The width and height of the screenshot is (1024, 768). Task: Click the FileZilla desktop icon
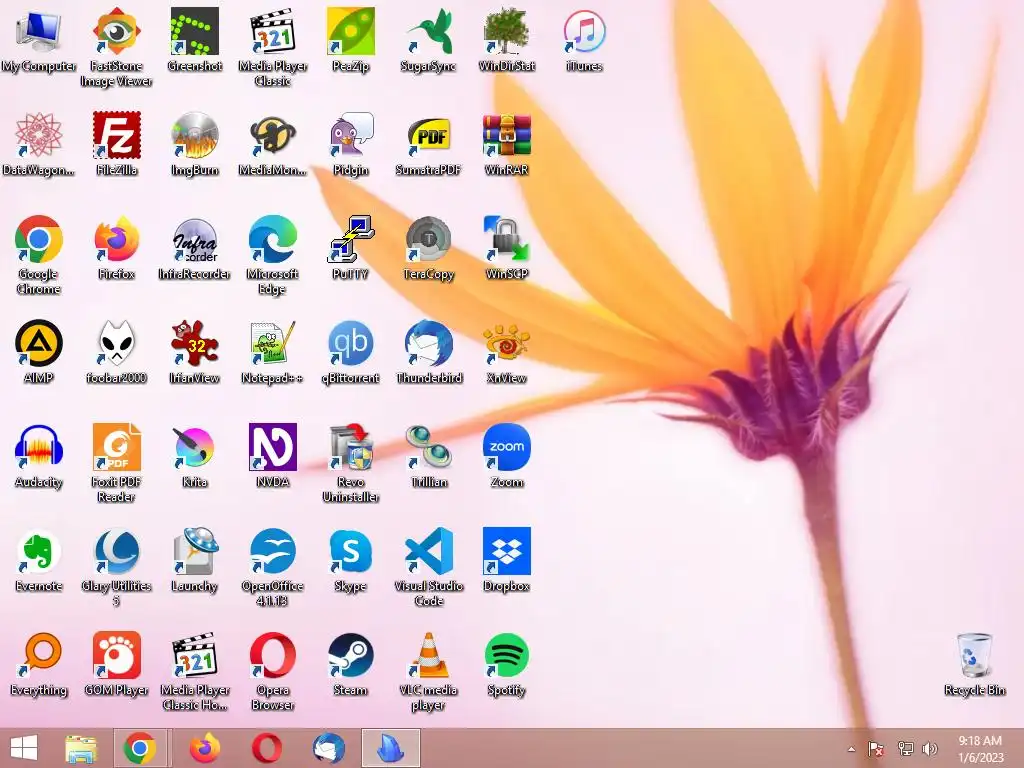tap(116, 135)
